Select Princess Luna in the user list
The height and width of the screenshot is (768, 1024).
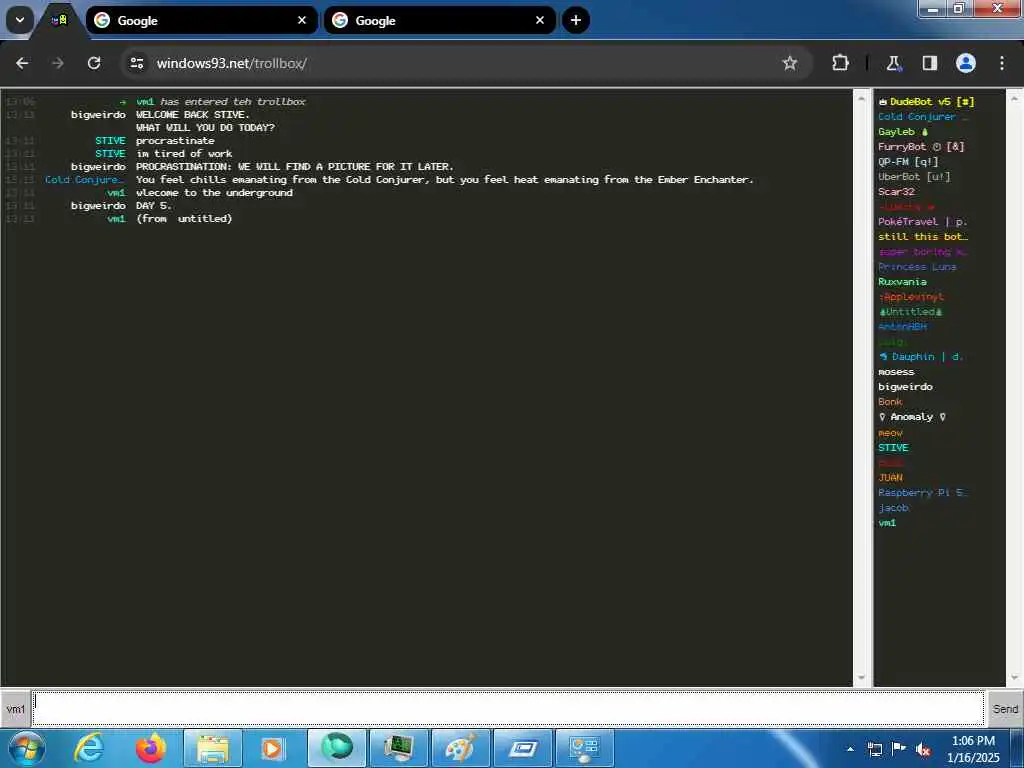click(917, 266)
